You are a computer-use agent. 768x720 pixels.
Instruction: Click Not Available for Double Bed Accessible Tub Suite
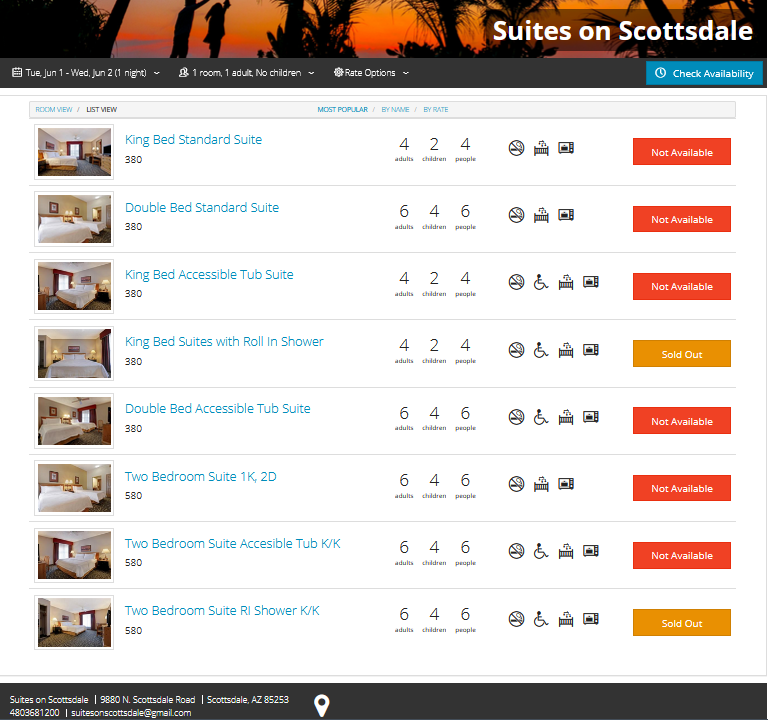[x=682, y=421]
